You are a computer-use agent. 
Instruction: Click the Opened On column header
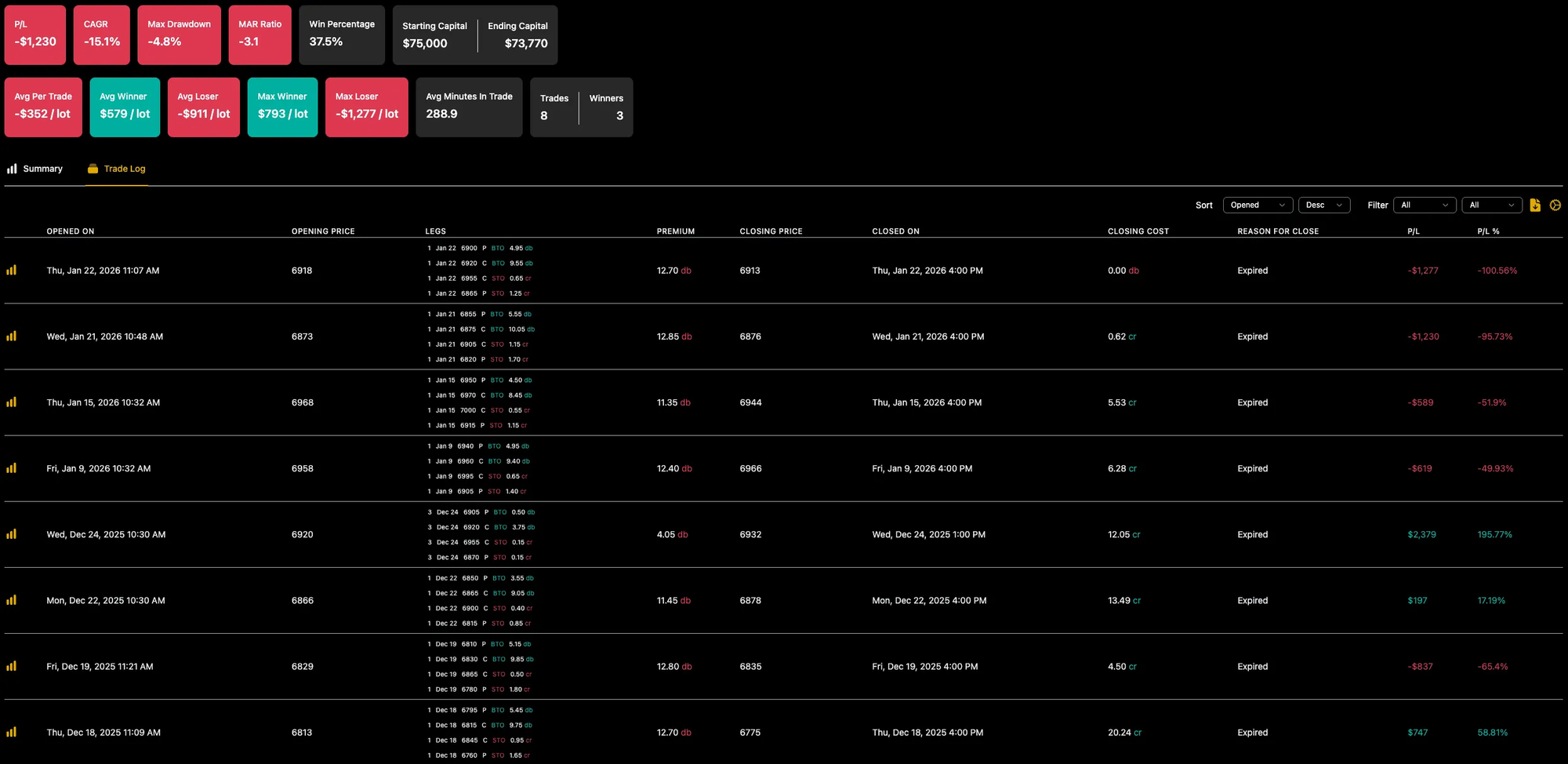pyautogui.click(x=71, y=231)
